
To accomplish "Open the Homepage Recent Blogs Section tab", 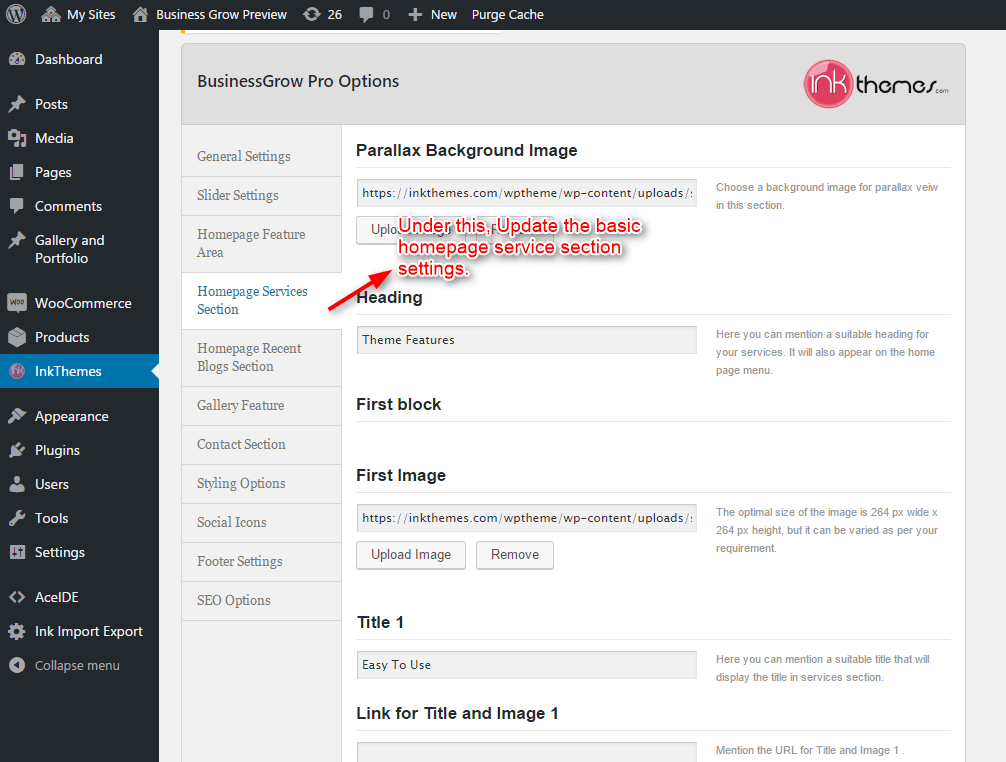I will point(249,357).
